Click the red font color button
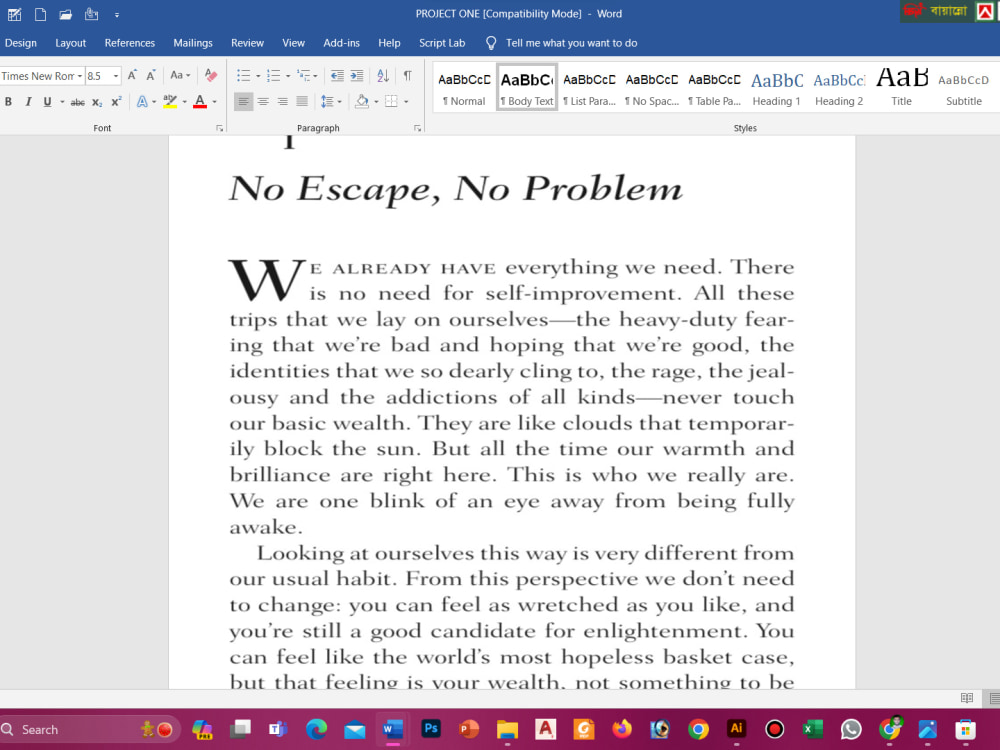The width and height of the screenshot is (1000, 750). click(x=200, y=101)
